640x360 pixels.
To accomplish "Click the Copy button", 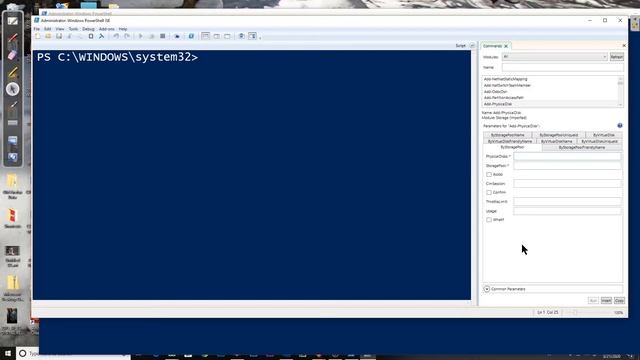I will 619,300.
